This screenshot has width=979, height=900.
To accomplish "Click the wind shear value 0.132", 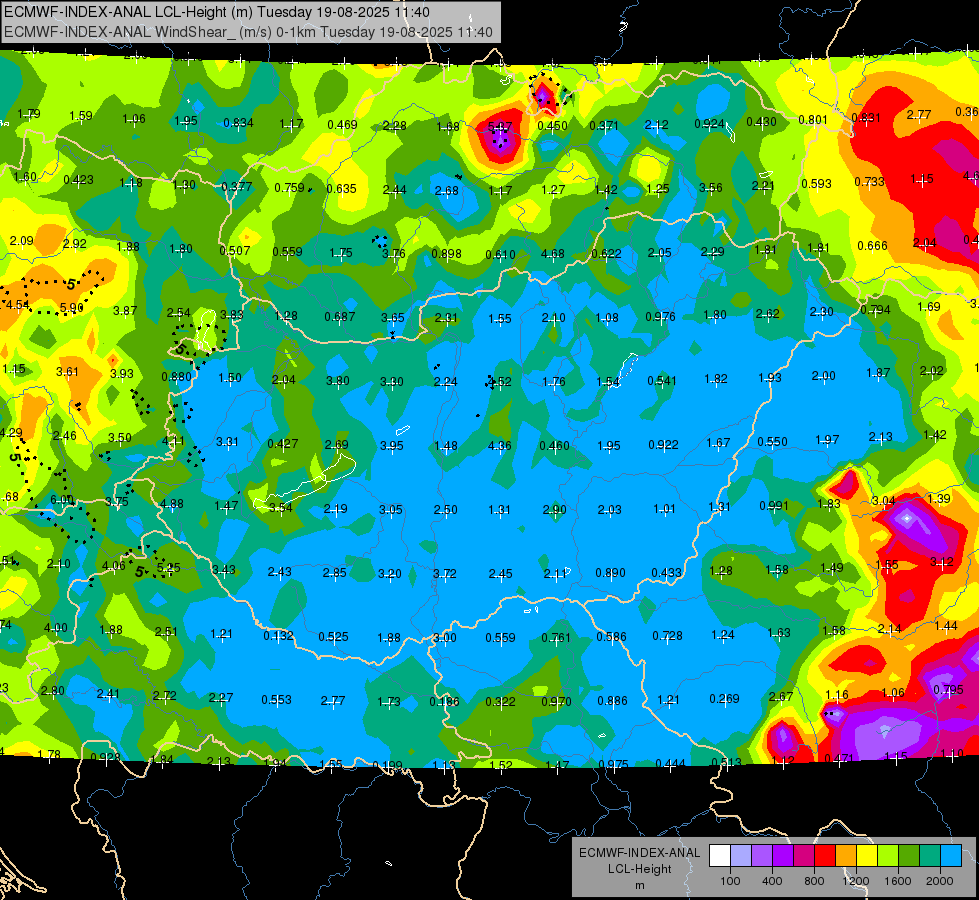I will pos(278,635).
